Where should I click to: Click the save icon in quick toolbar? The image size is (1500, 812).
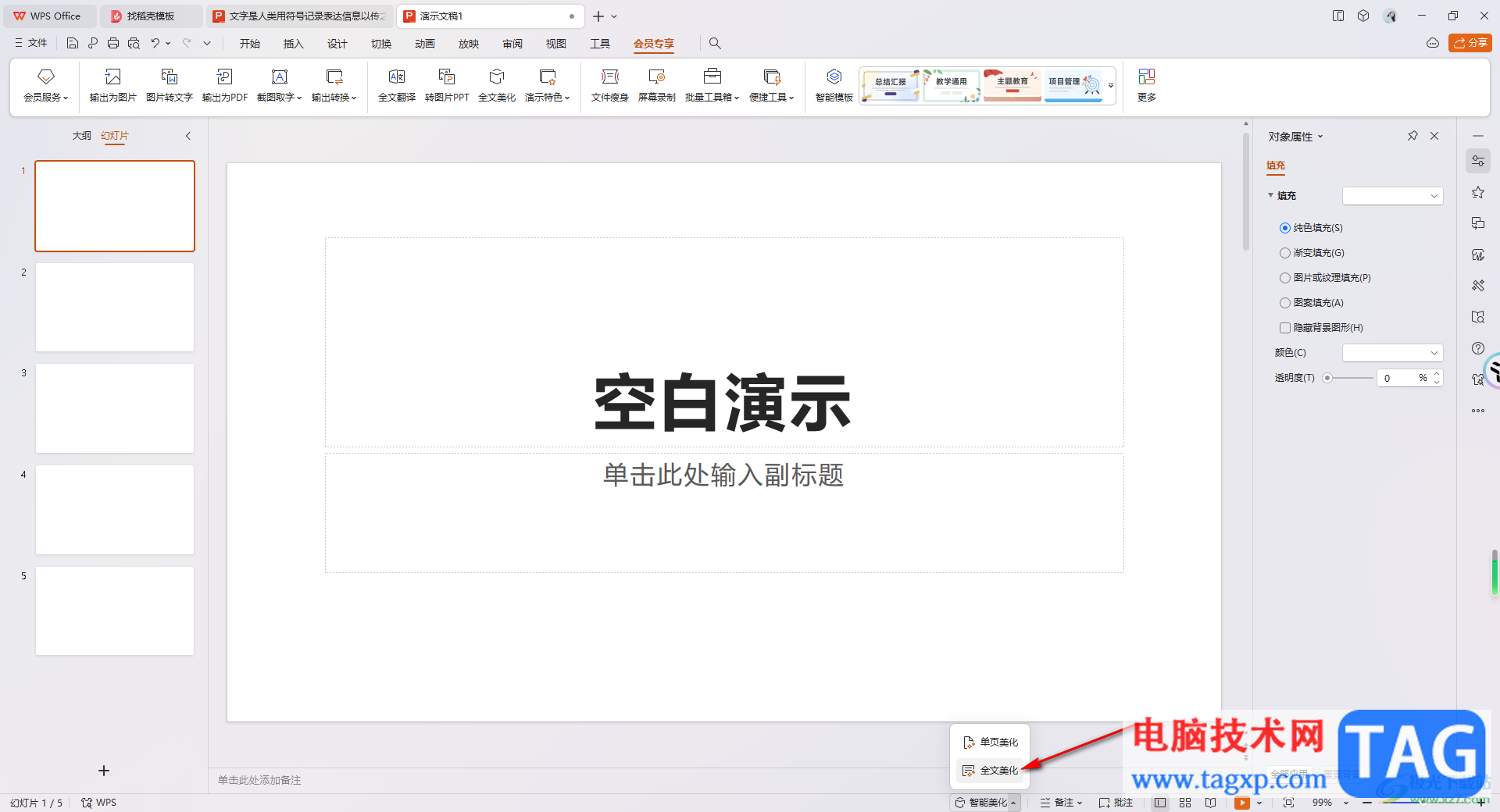[73, 44]
